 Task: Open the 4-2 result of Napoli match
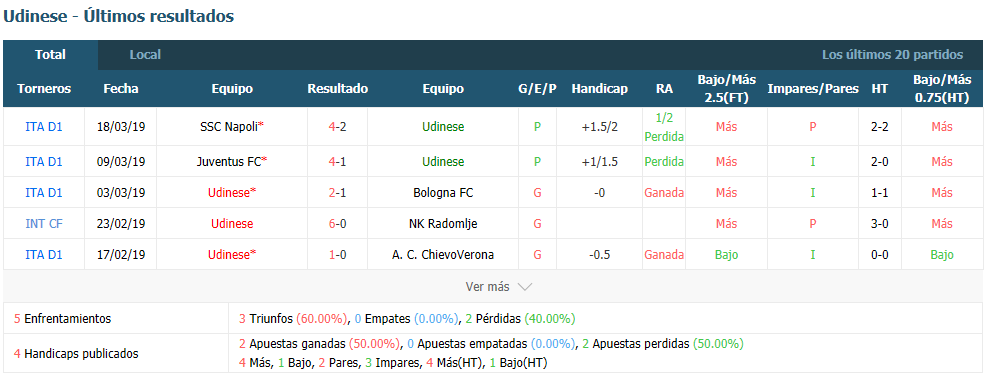(337, 126)
